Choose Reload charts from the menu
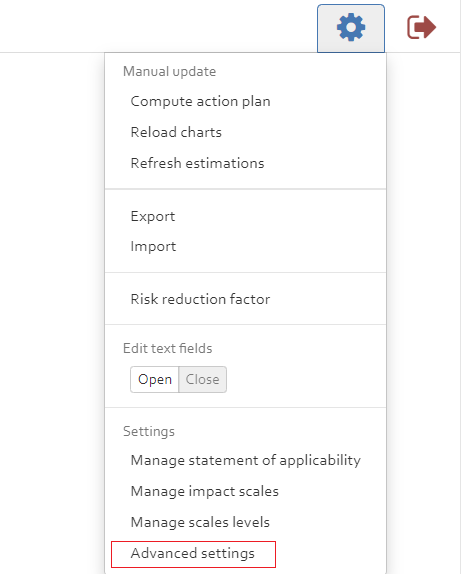Screen dimensions: 461x574 tap(176, 132)
